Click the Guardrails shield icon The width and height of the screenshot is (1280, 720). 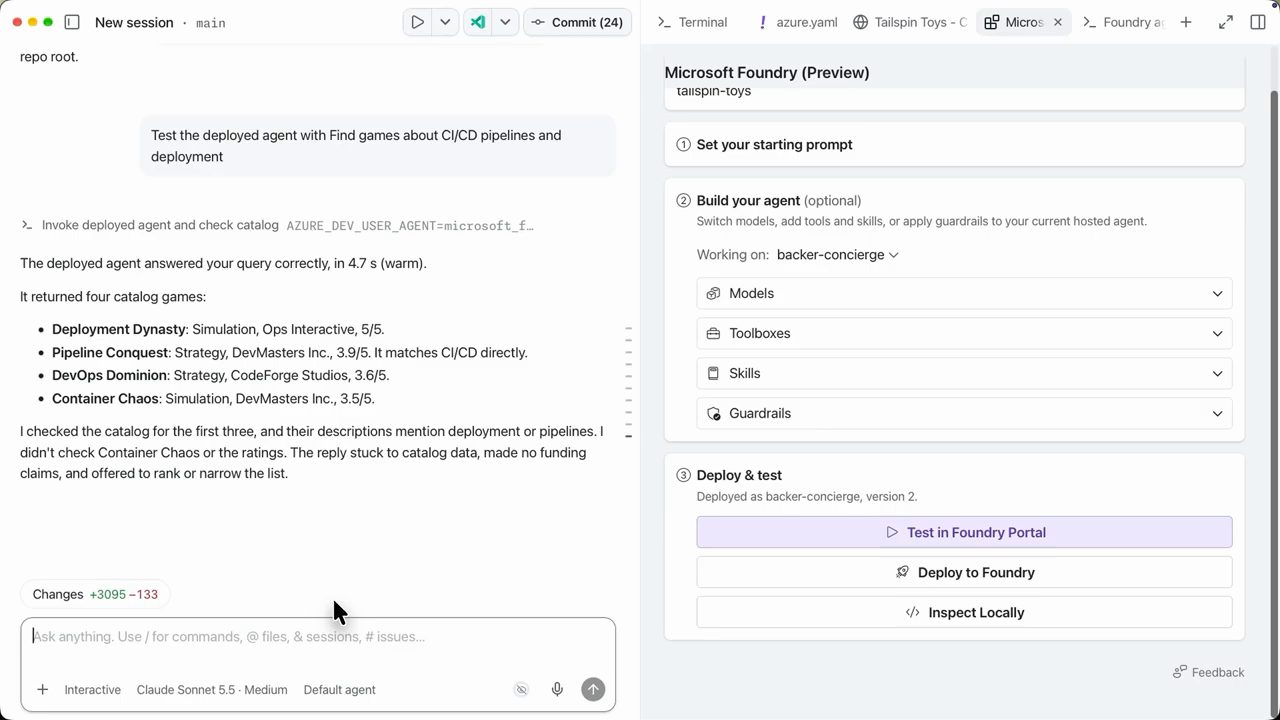click(x=713, y=413)
